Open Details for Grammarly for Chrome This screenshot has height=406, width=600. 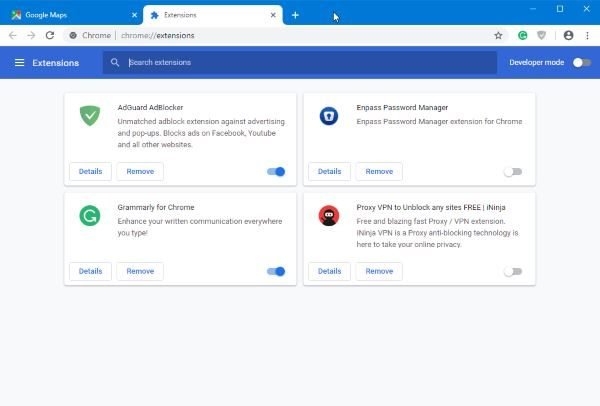pos(90,271)
